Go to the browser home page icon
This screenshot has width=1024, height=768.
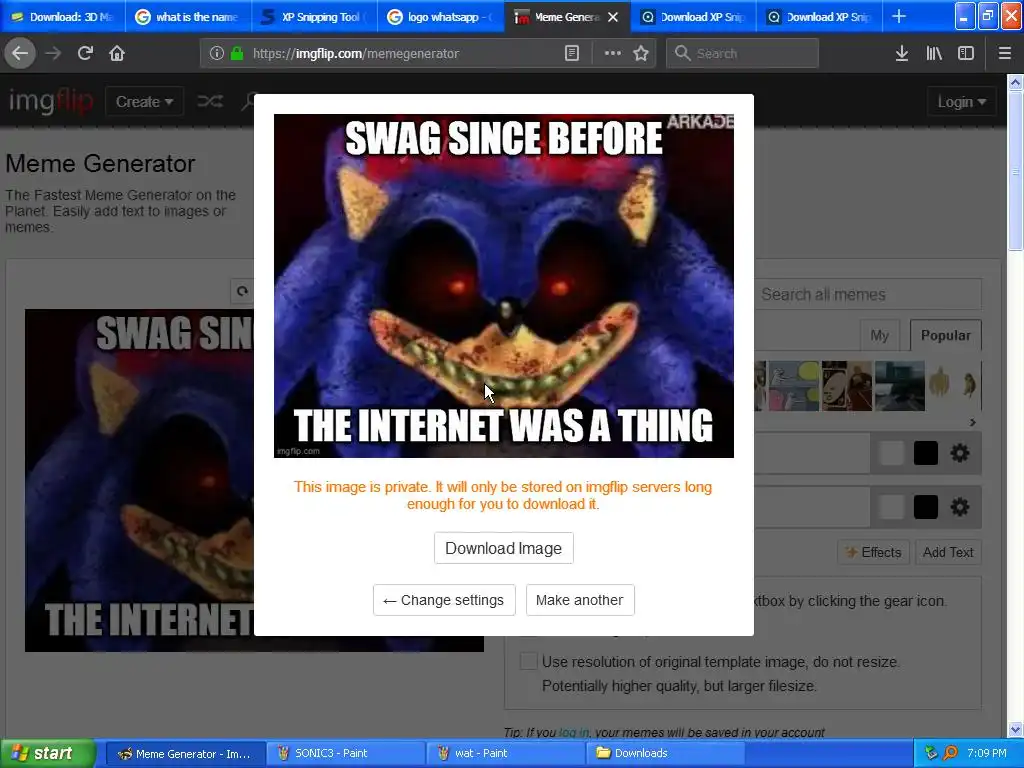117,54
